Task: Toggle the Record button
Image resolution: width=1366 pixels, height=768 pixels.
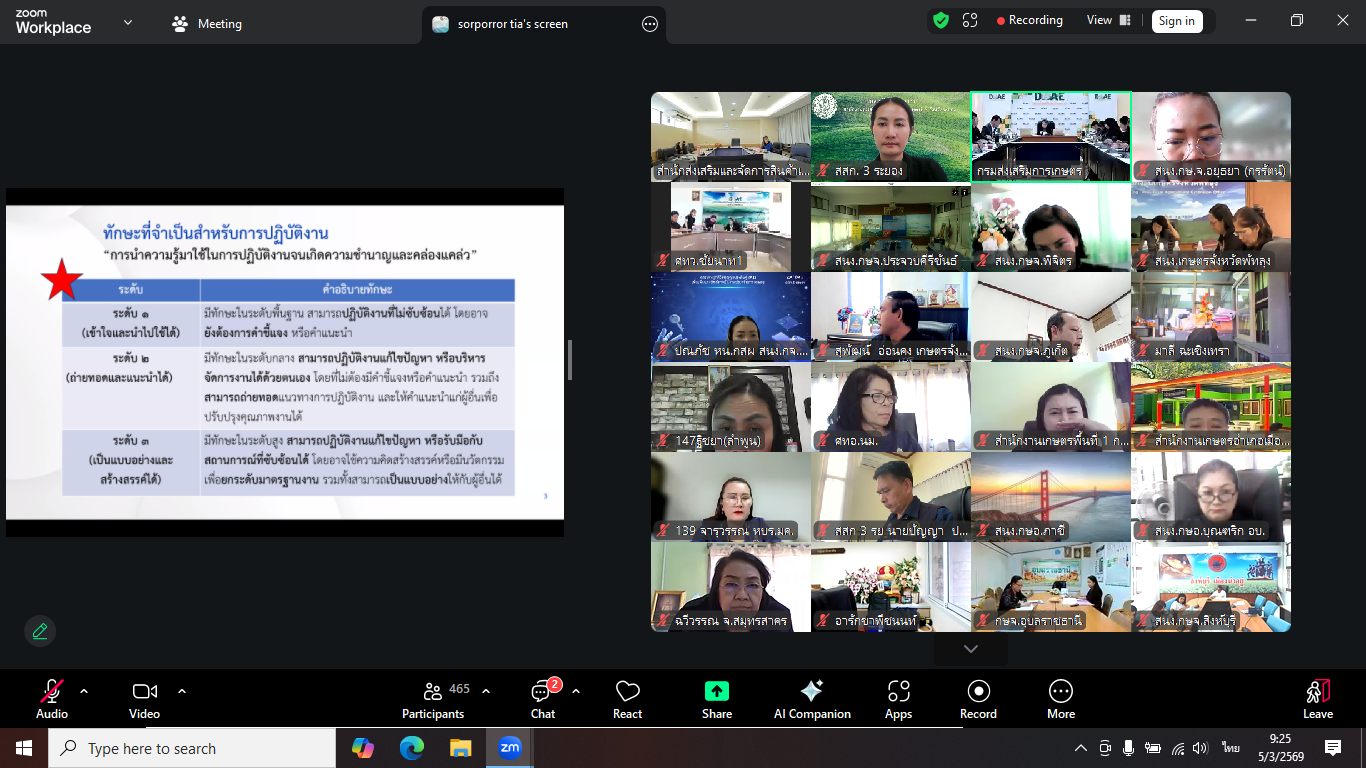Action: tap(978, 699)
